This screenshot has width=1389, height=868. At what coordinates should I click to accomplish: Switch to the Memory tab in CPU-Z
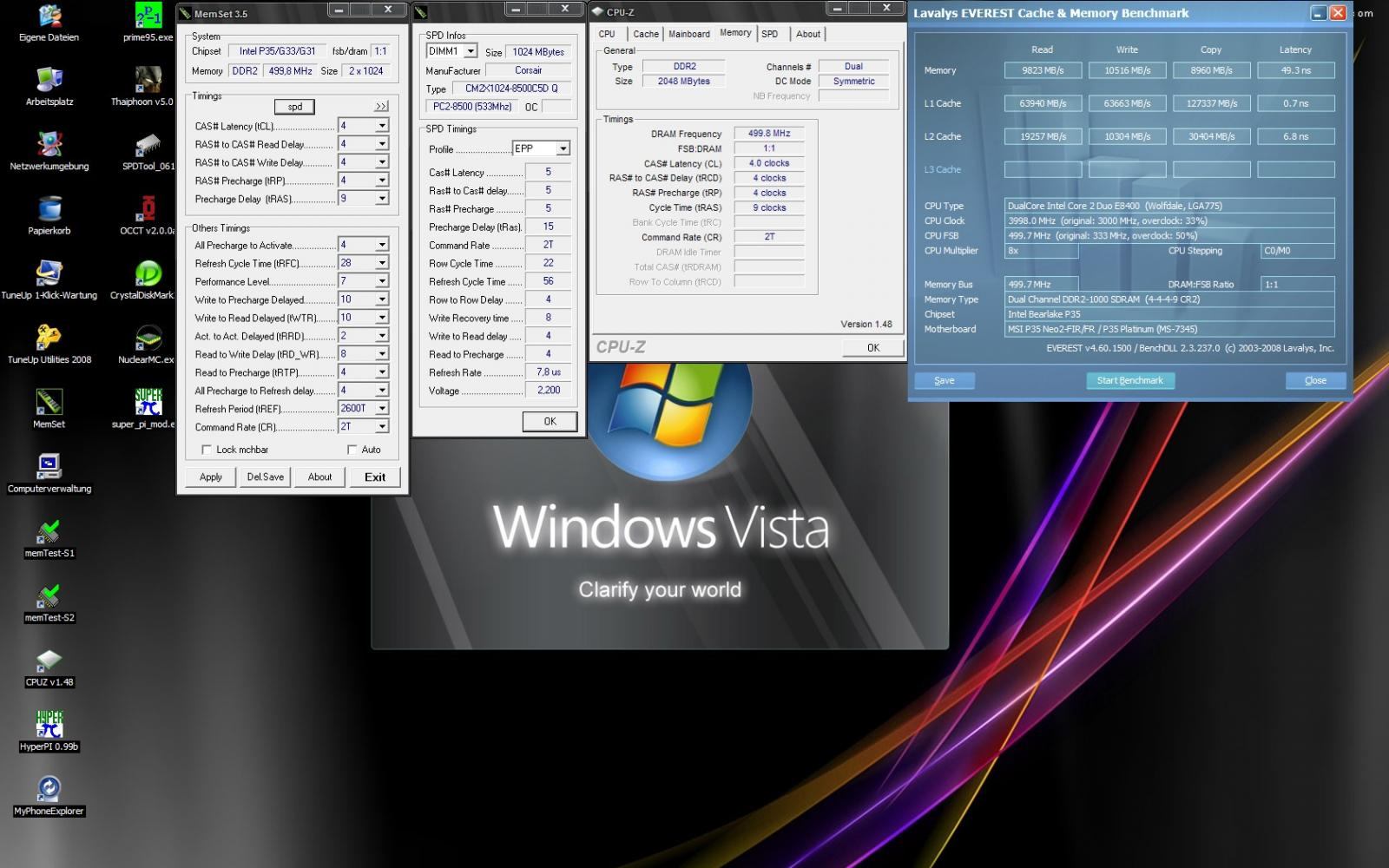coord(735,33)
